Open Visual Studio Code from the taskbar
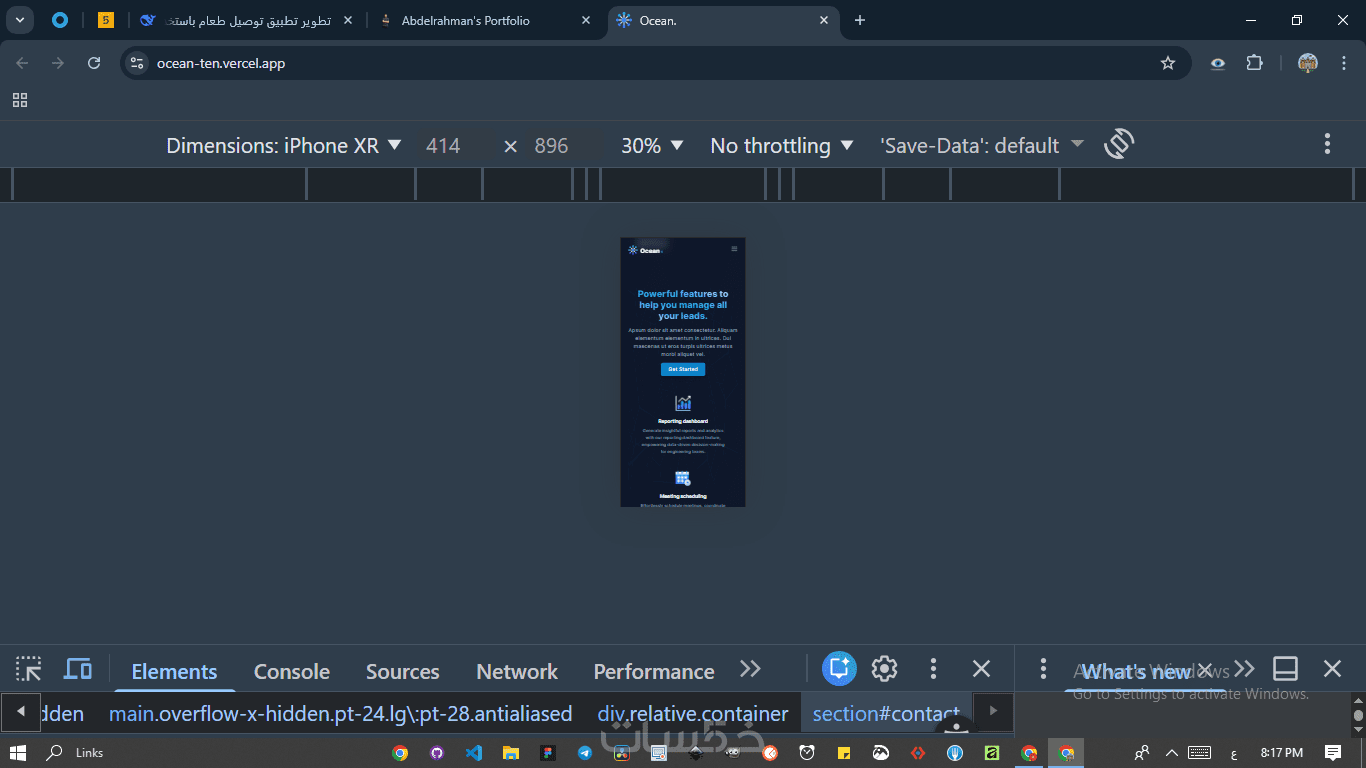This screenshot has width=1366, height=768. tap(474, 753)
